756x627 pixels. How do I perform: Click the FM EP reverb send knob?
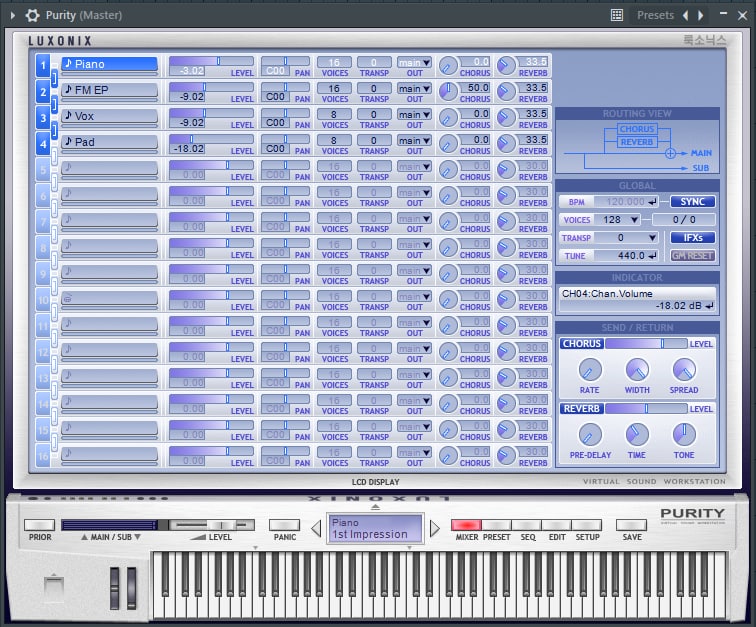(506, 92)
